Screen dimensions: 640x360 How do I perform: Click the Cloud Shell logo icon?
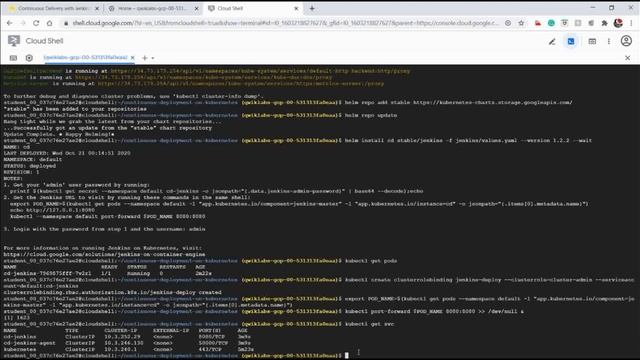click(x=14, y=41)
